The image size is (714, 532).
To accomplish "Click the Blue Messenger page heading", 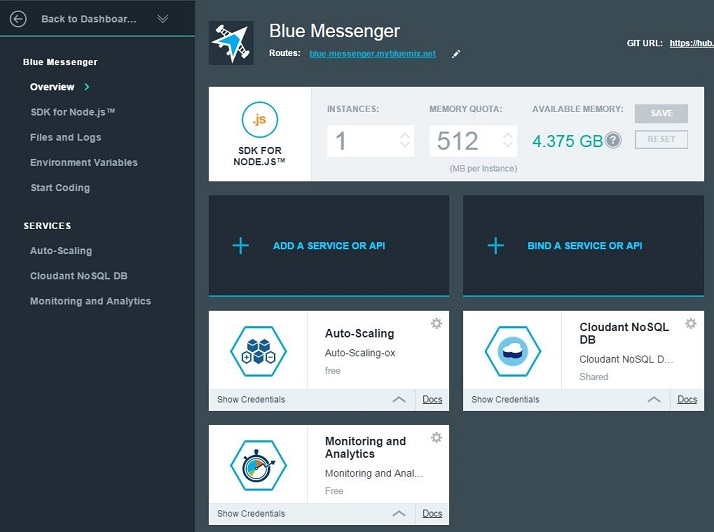I will pyautogui.click(x=334, y=31).
